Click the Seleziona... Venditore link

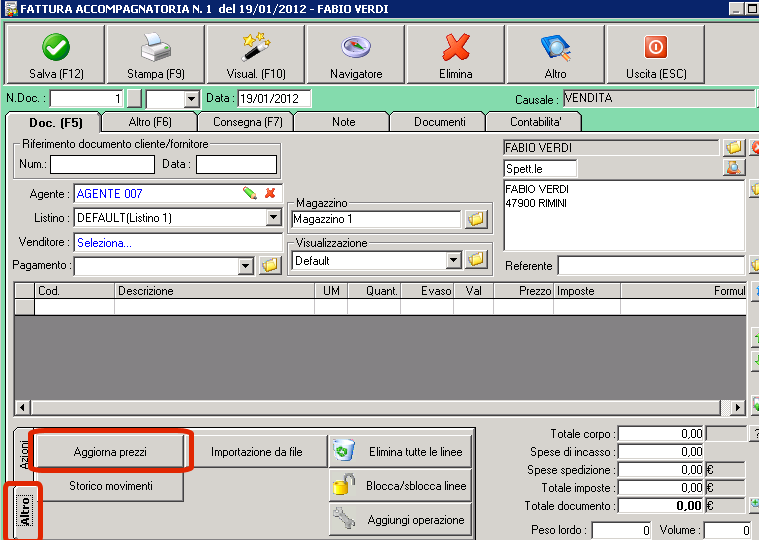pos(104,243)
